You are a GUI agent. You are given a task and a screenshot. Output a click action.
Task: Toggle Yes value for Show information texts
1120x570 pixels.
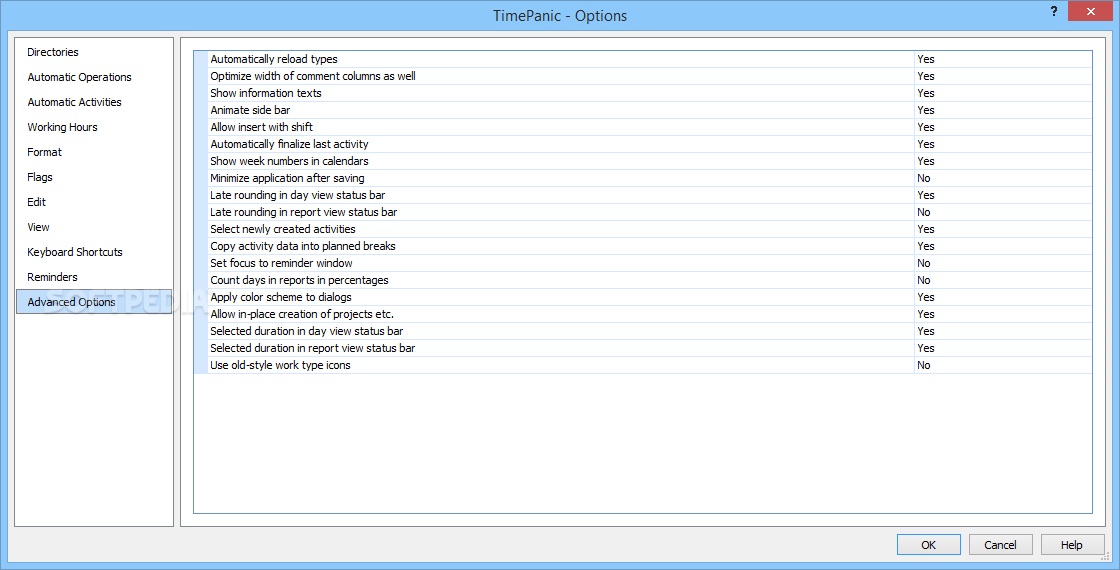point(1003,93)
